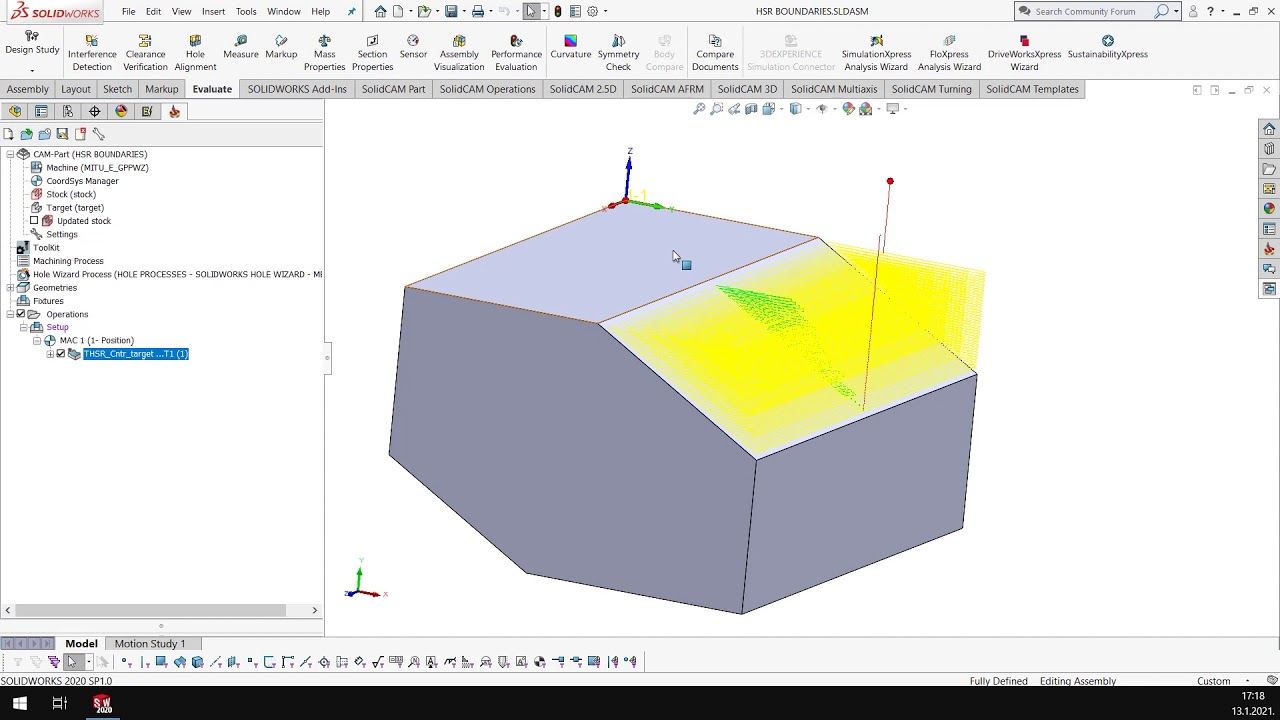1280x720 pixels.
Task: Uncheck the Operations checkbox
Action: tap(21, 314)
